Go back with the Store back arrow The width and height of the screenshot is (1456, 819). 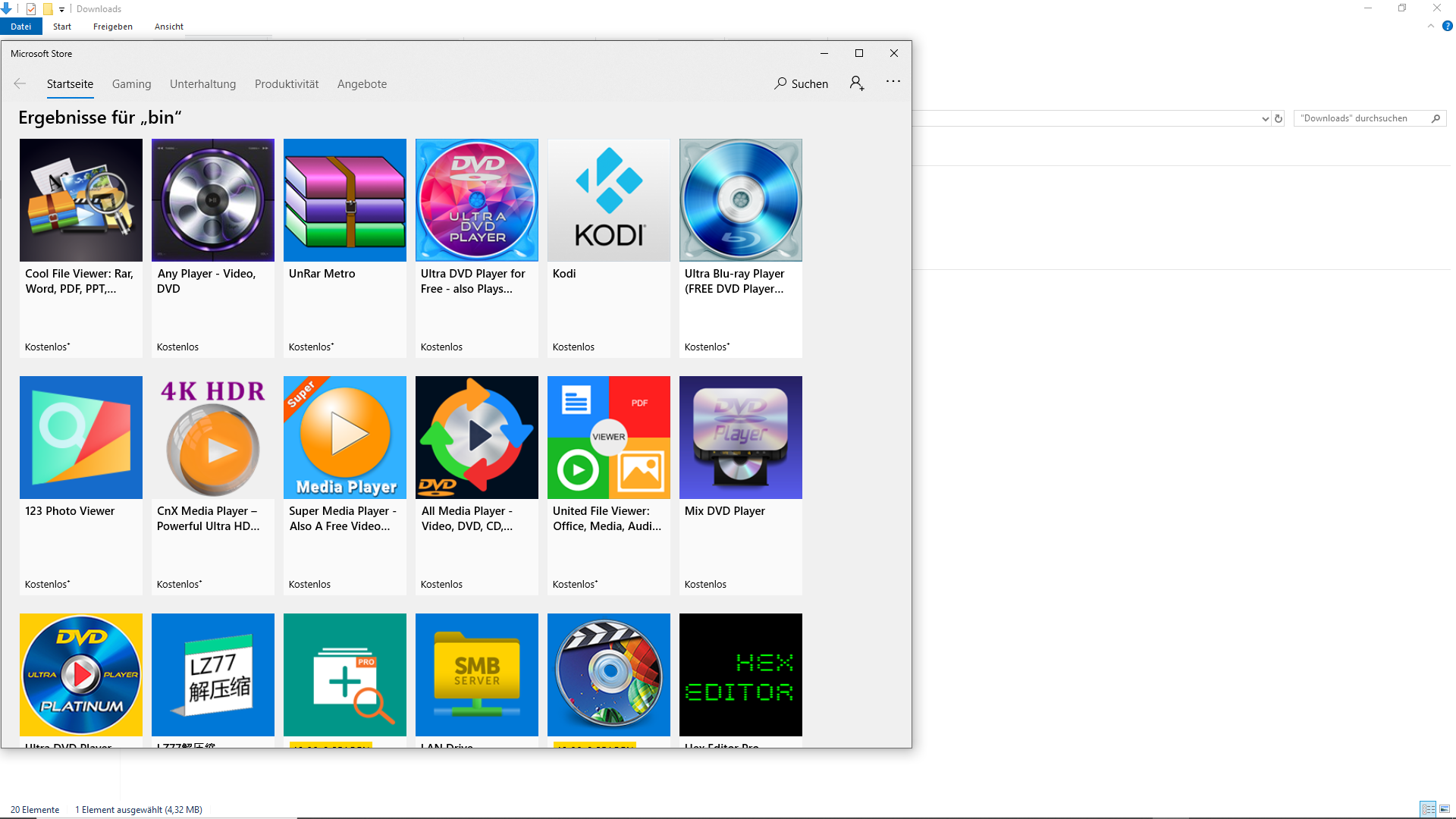click(20, 83)
